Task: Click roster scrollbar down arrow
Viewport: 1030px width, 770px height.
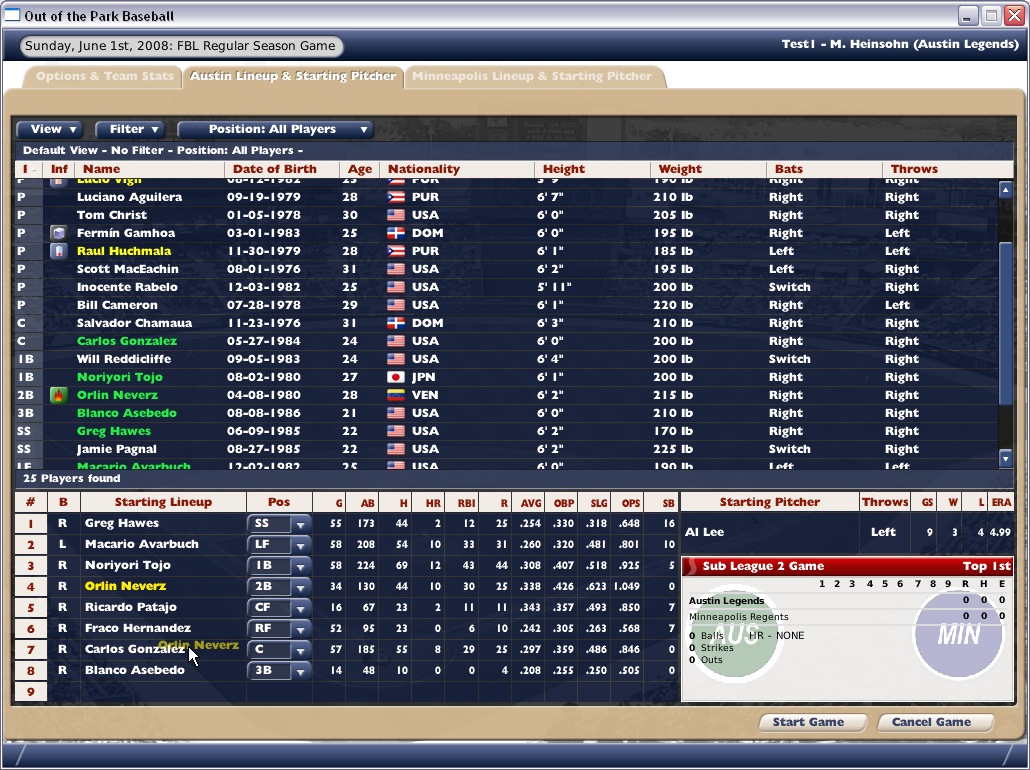Action: click(x=1006, y=458)
